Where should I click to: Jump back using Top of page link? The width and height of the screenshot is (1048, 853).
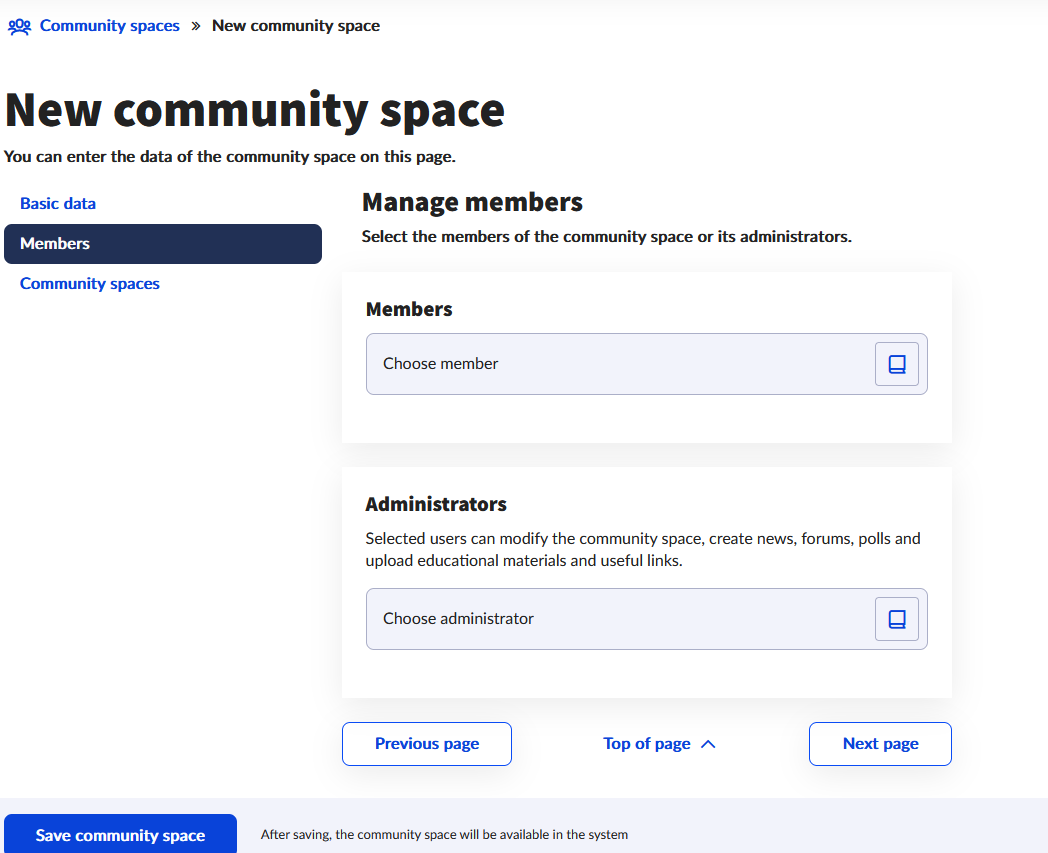(646, 744)
